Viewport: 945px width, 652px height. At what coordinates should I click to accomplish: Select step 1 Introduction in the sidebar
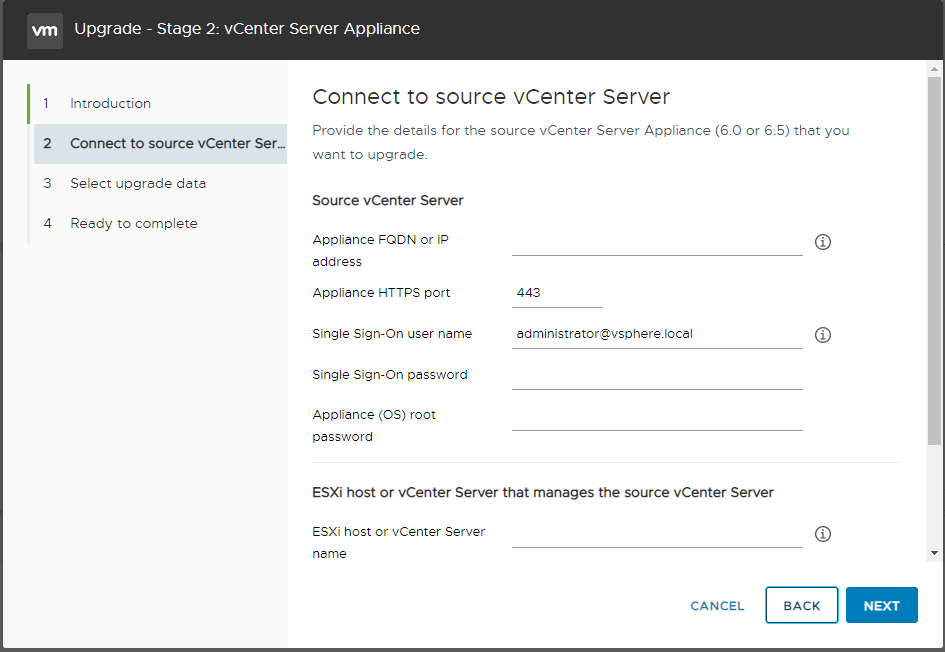pos(110,103)
